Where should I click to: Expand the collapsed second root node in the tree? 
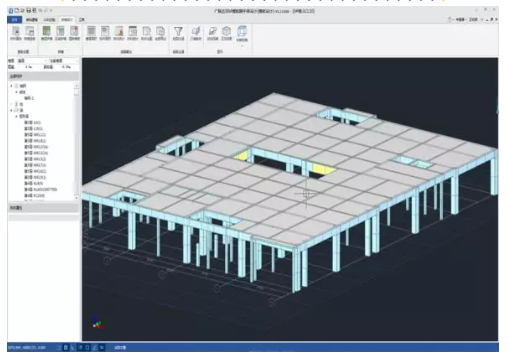click(x=11, y=104)
